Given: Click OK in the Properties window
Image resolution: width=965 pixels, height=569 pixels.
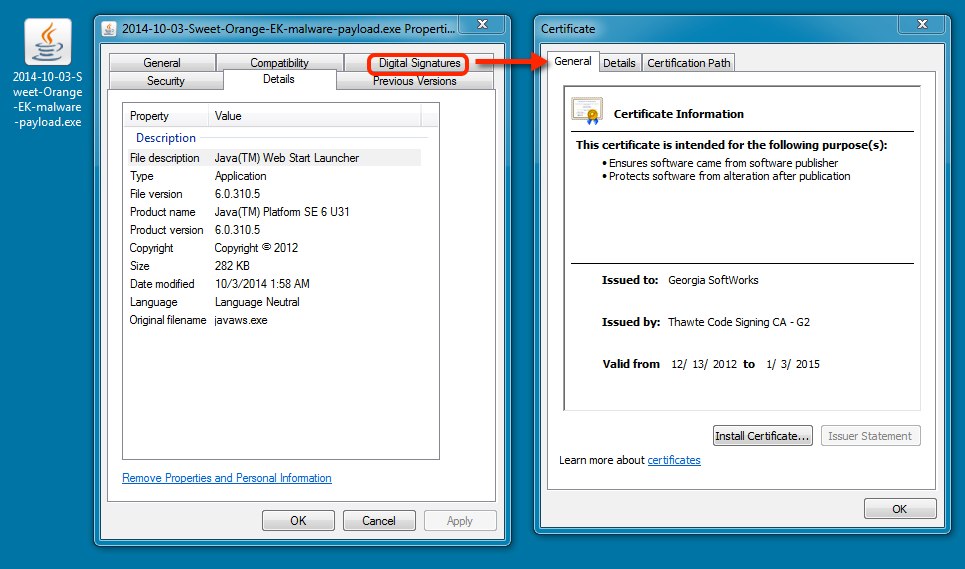Looking at the screenshot, I should [x=298, y=520].
